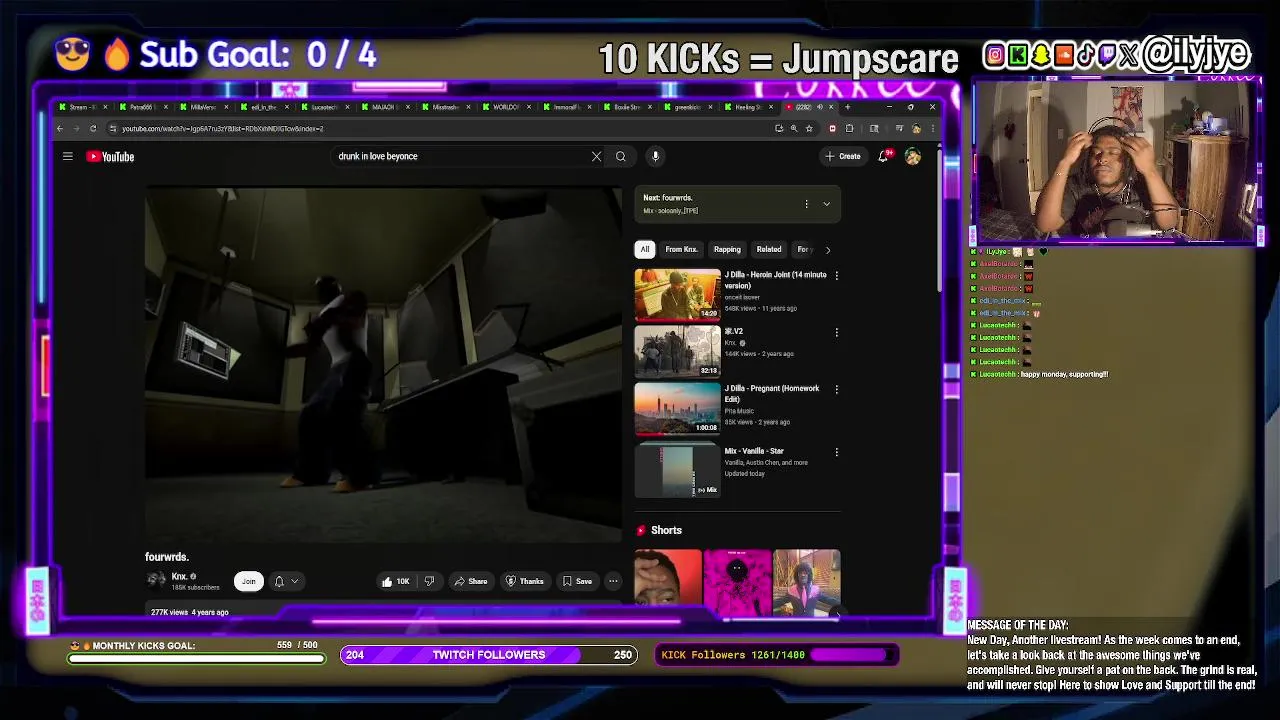
Task: Switch to the WORLDOF browser tab
Action: click(506, 107)
